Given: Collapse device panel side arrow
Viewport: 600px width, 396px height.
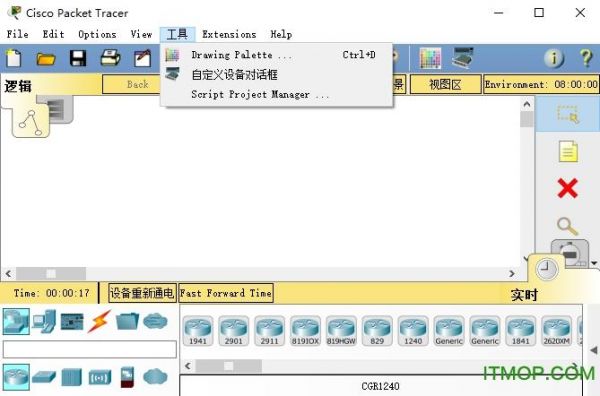Looking at the screenshot, I should coord(593,350).
